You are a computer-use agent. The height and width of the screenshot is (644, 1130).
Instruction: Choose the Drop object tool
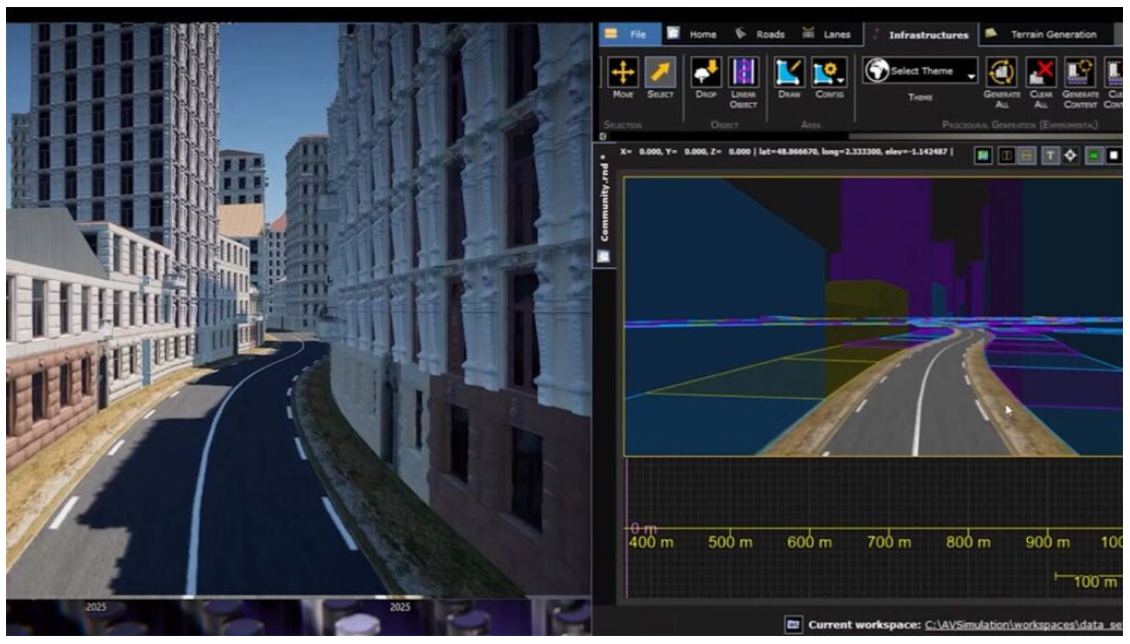[x=706, y=73]
